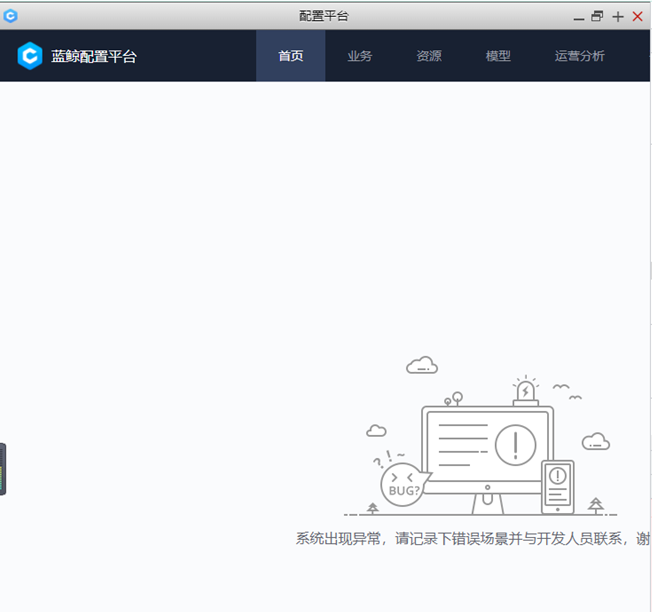Click the small widget on the left edge
This screenshot has height=612, width=652.
3,469
